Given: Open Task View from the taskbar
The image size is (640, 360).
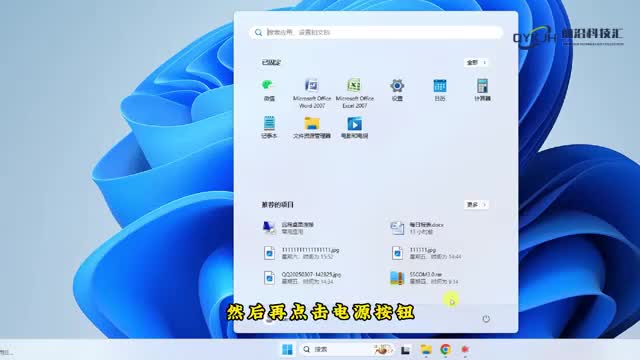Looking at the screenshot, I should 405,350.
